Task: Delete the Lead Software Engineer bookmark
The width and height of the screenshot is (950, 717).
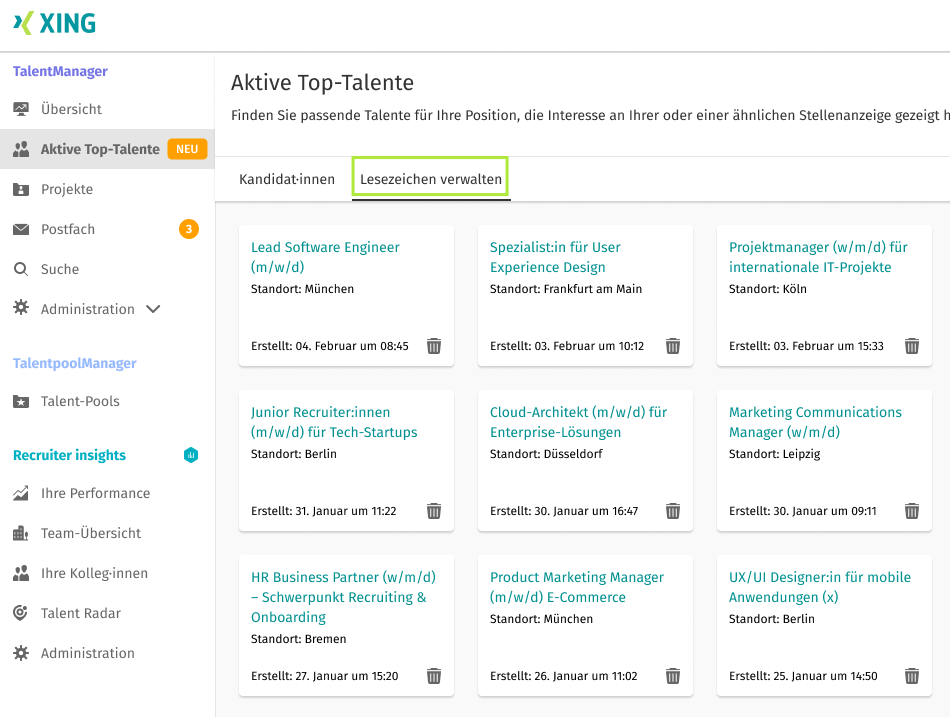Action: pyautogui.click(x=434, y=346)
